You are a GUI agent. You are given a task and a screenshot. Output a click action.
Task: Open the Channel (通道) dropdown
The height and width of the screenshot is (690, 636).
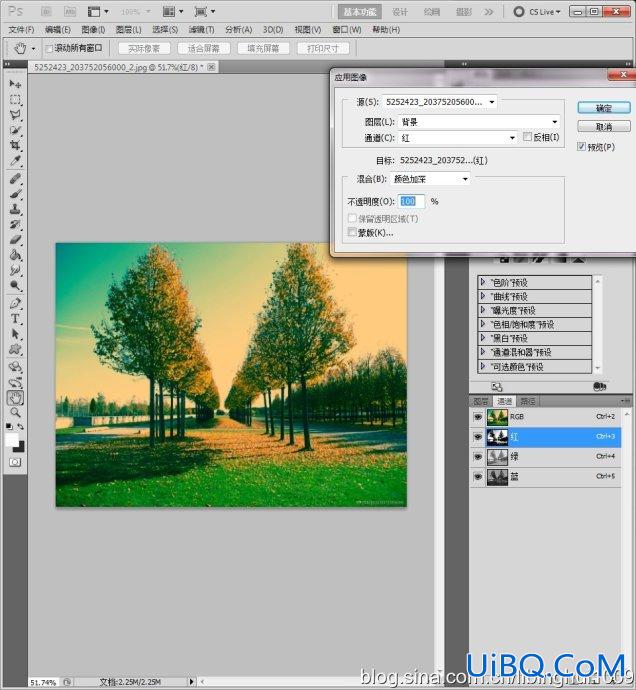click(x=457, y=138)
